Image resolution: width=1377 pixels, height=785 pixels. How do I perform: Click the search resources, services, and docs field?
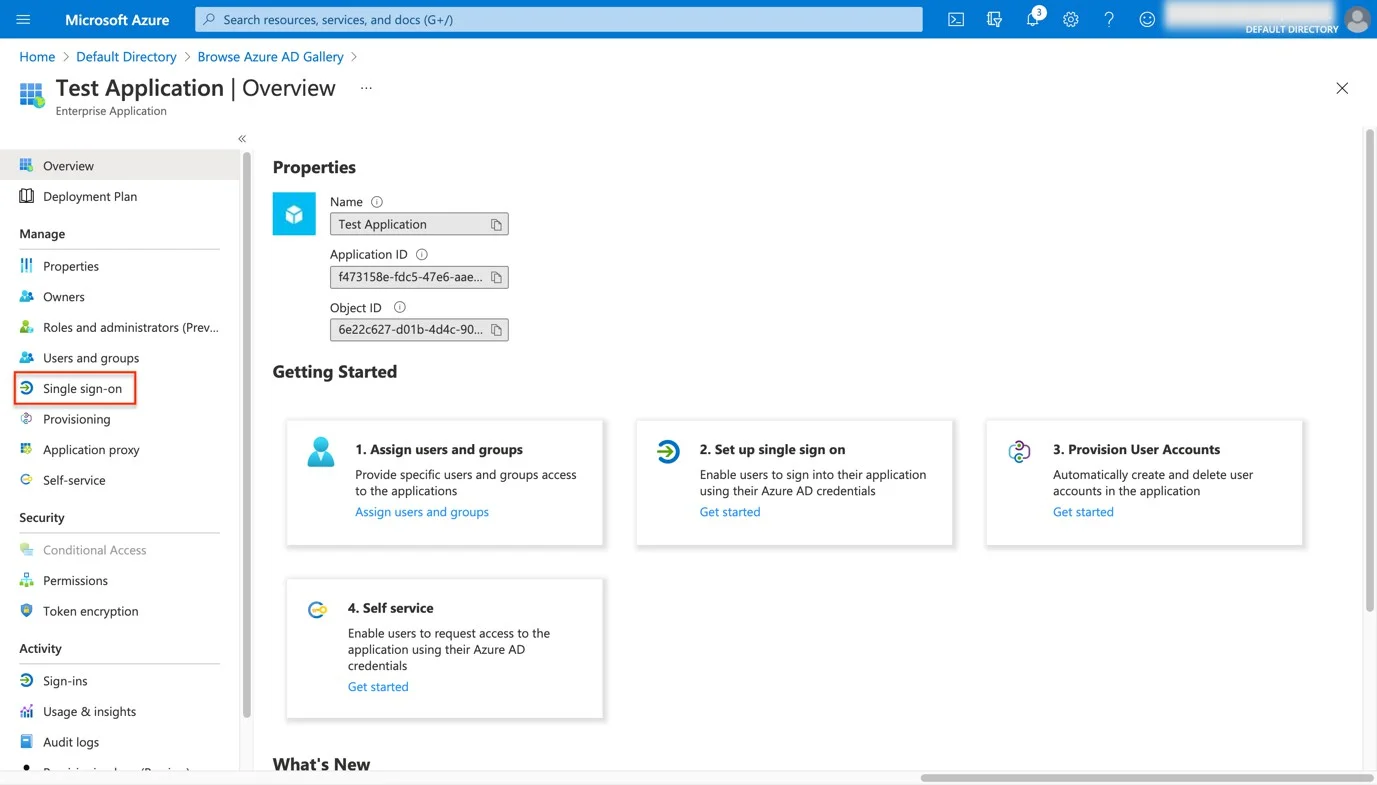(559, 19)
